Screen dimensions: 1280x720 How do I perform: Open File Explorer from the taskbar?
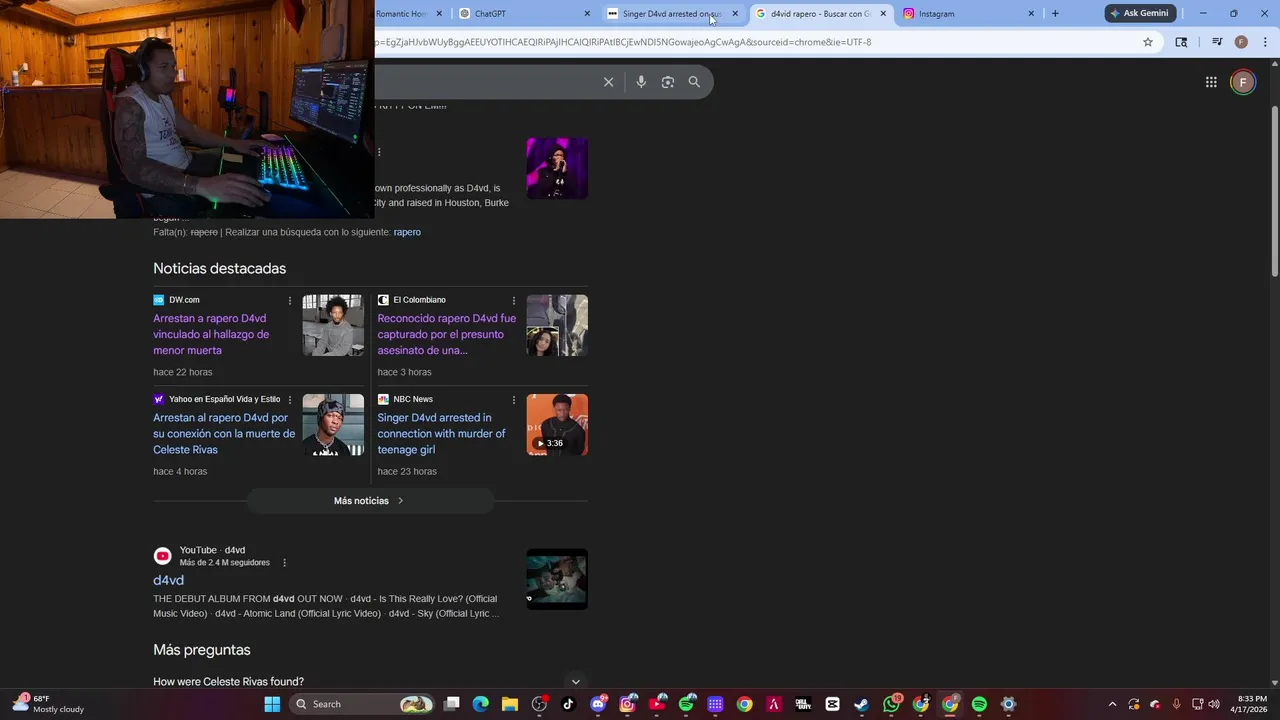coord(510,704)
